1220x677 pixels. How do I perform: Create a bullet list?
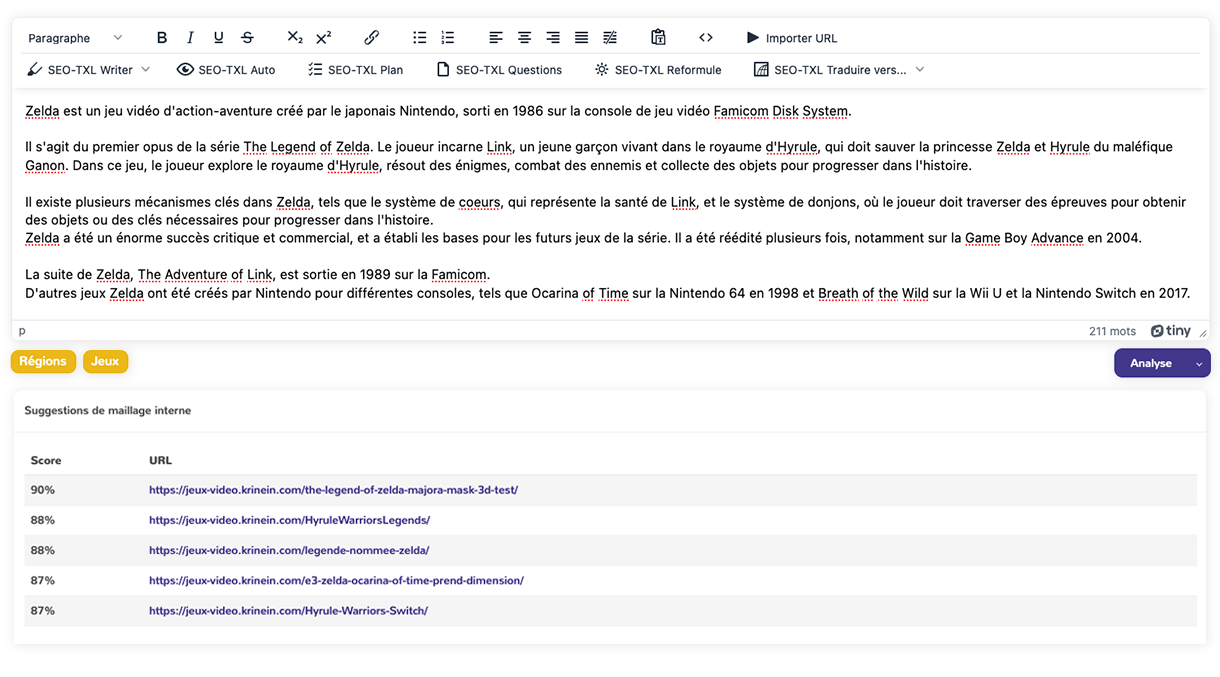(419, 38)
